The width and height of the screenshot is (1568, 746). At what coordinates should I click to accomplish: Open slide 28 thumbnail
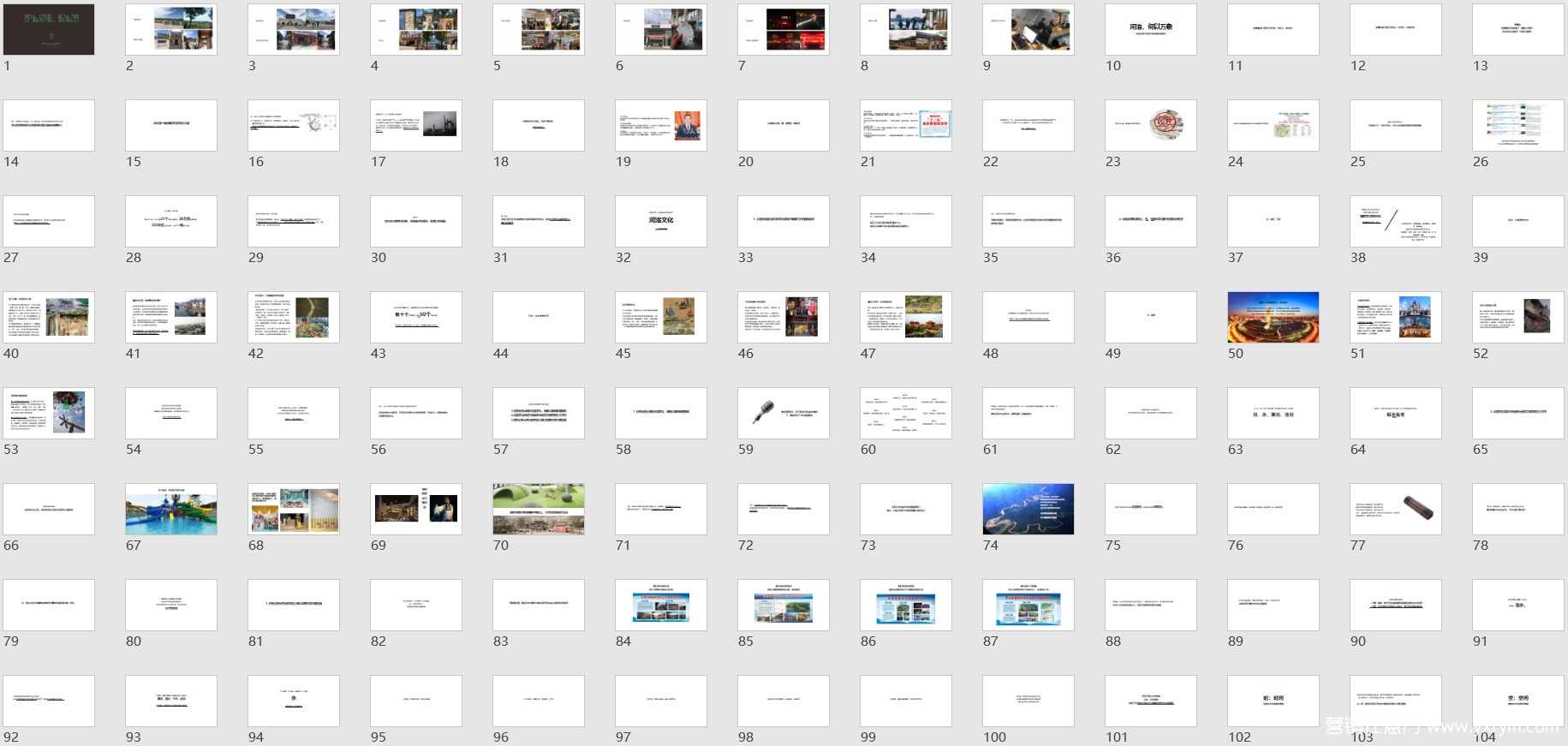[x=171, y=221]
